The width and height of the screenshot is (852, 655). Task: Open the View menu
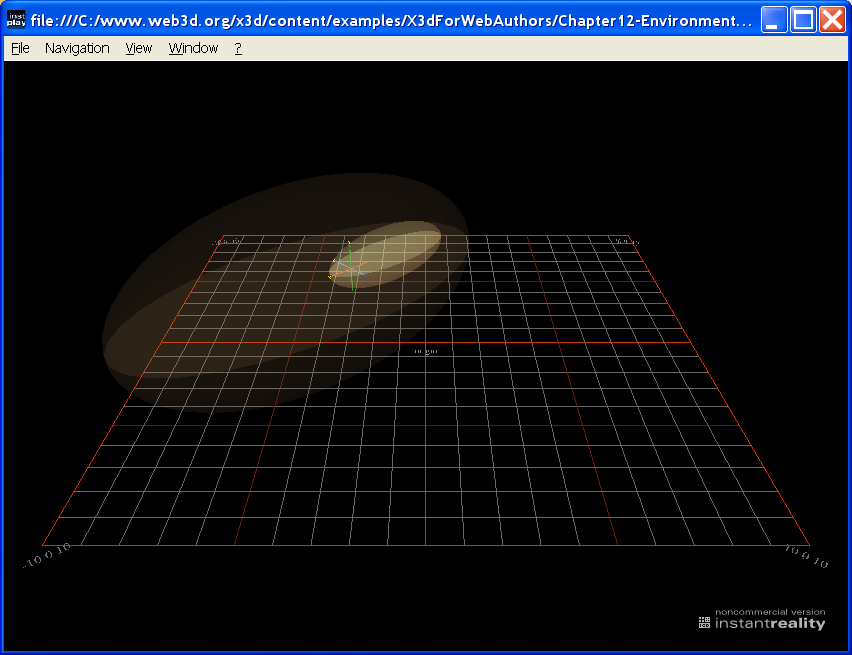click(138, 47)
